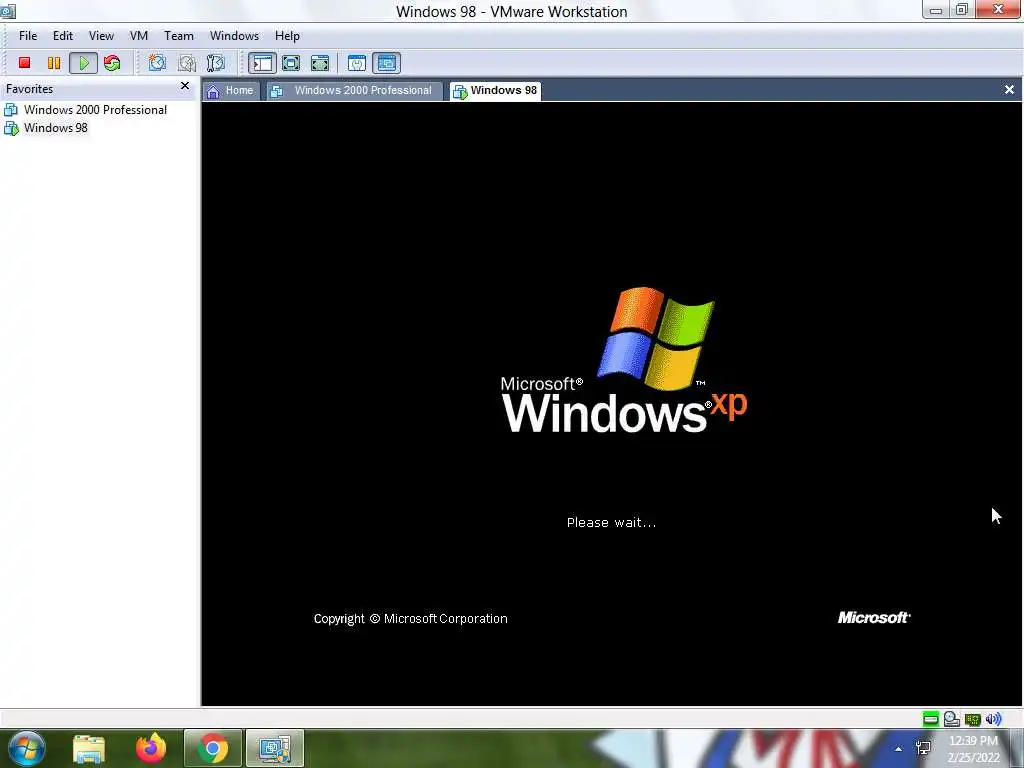Open the File menu
The image size is (1024, 768).
(27, 36)
